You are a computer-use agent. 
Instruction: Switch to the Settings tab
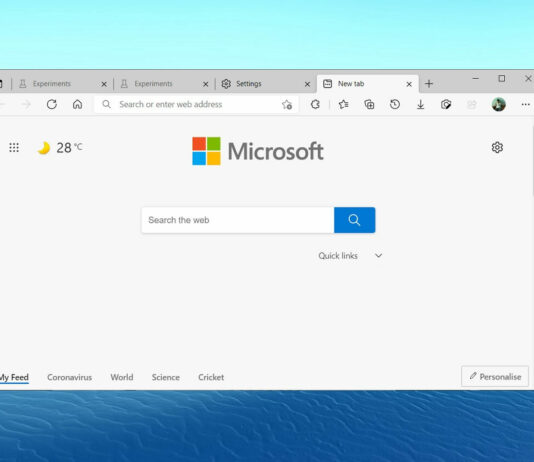coord(266,84)
